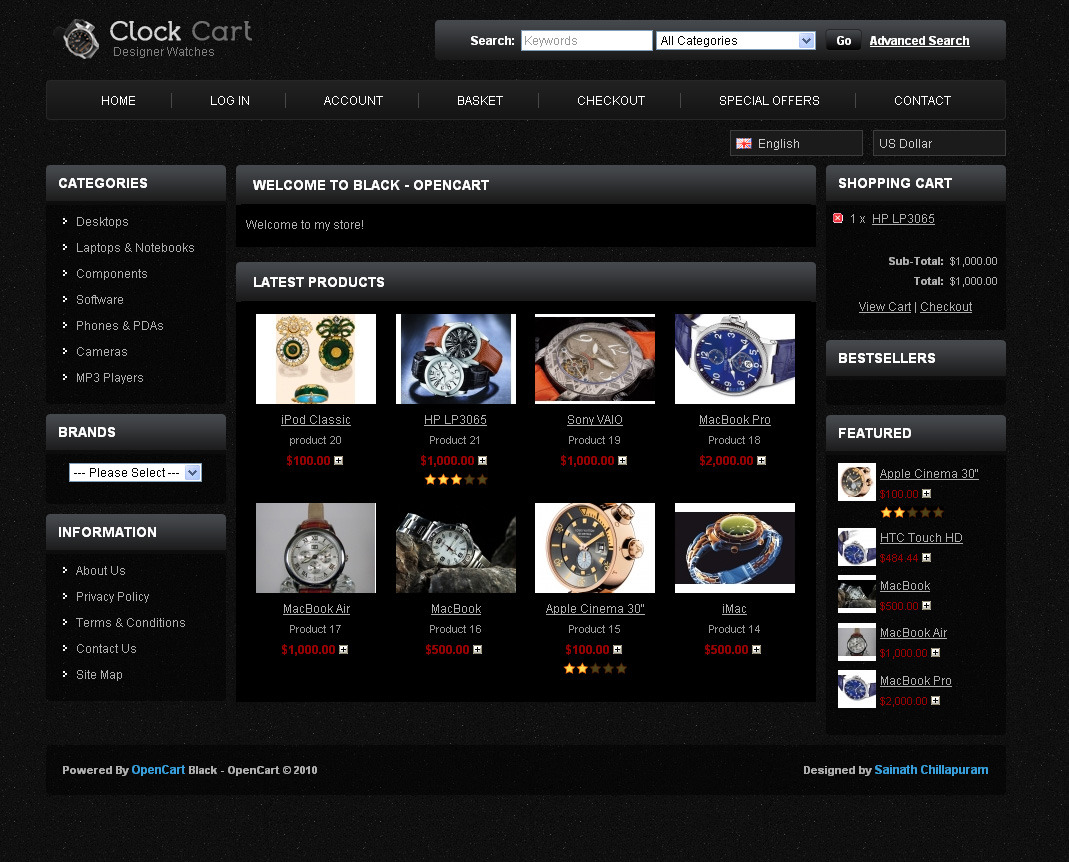Open MacBook Pro link in Latest Products
The height and width of the screenshot is (862, 1069).
click(x=734, y=420)
